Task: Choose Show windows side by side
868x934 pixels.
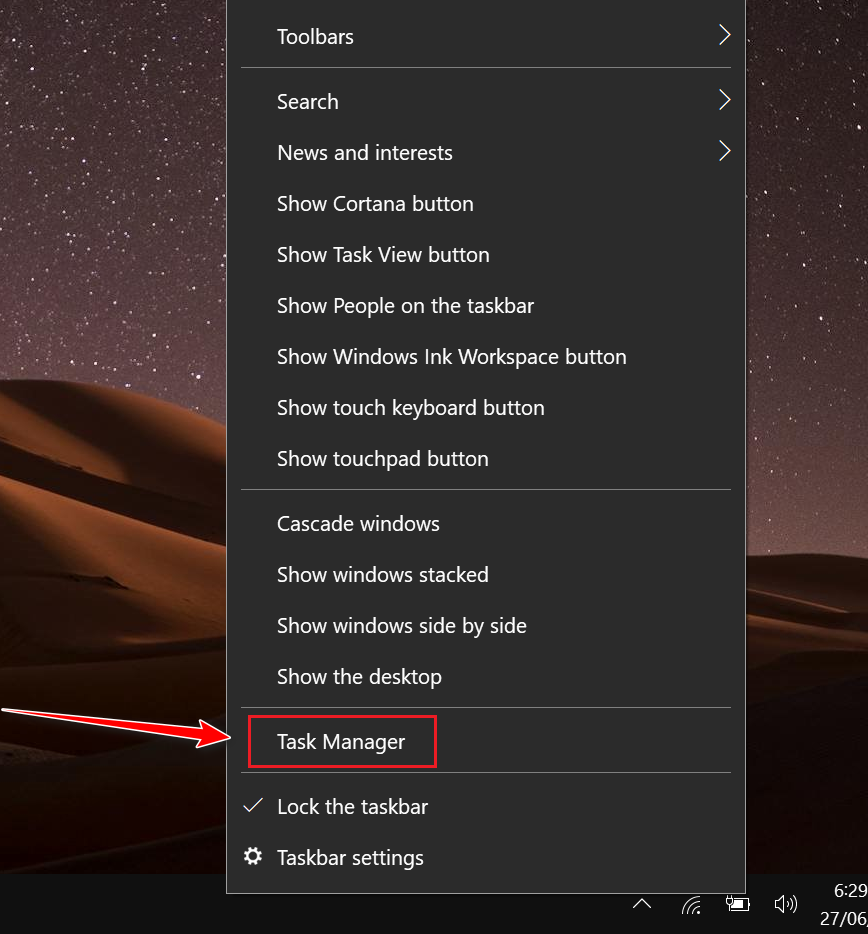Action: point(401,626)
